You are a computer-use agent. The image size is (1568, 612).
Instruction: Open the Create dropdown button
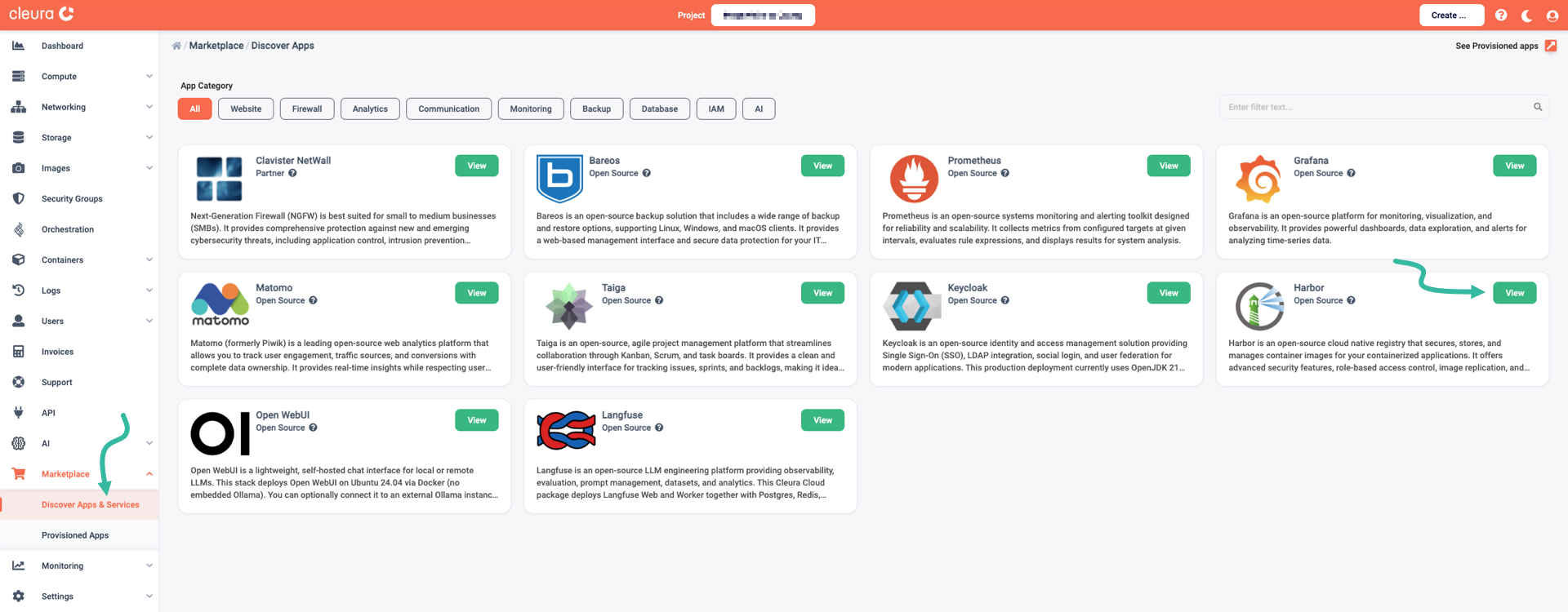click(x=1450, y=16)
